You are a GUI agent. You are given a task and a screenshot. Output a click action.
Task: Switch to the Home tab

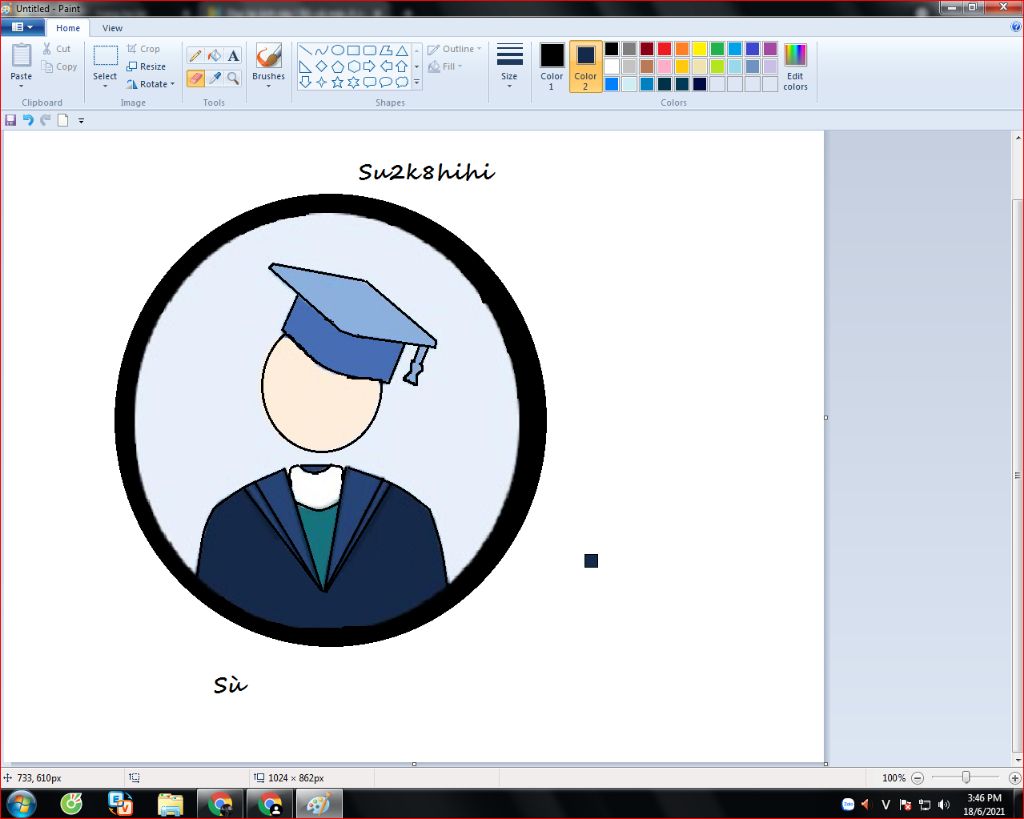68,28
